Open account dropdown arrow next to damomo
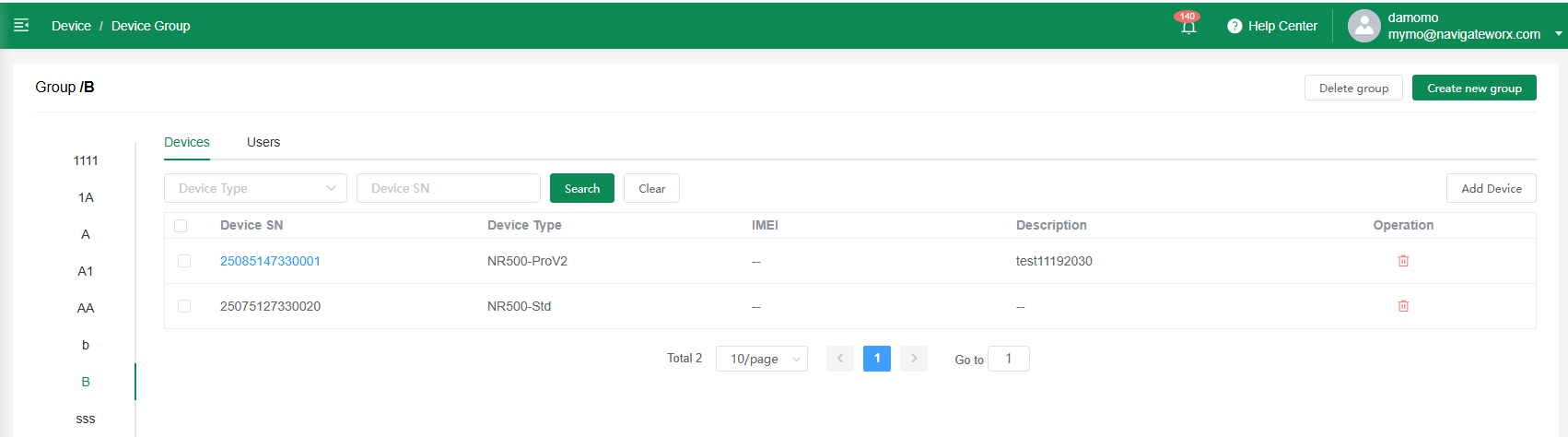Viewport: 1568px width, 437px height. (x=1558, y=34)
